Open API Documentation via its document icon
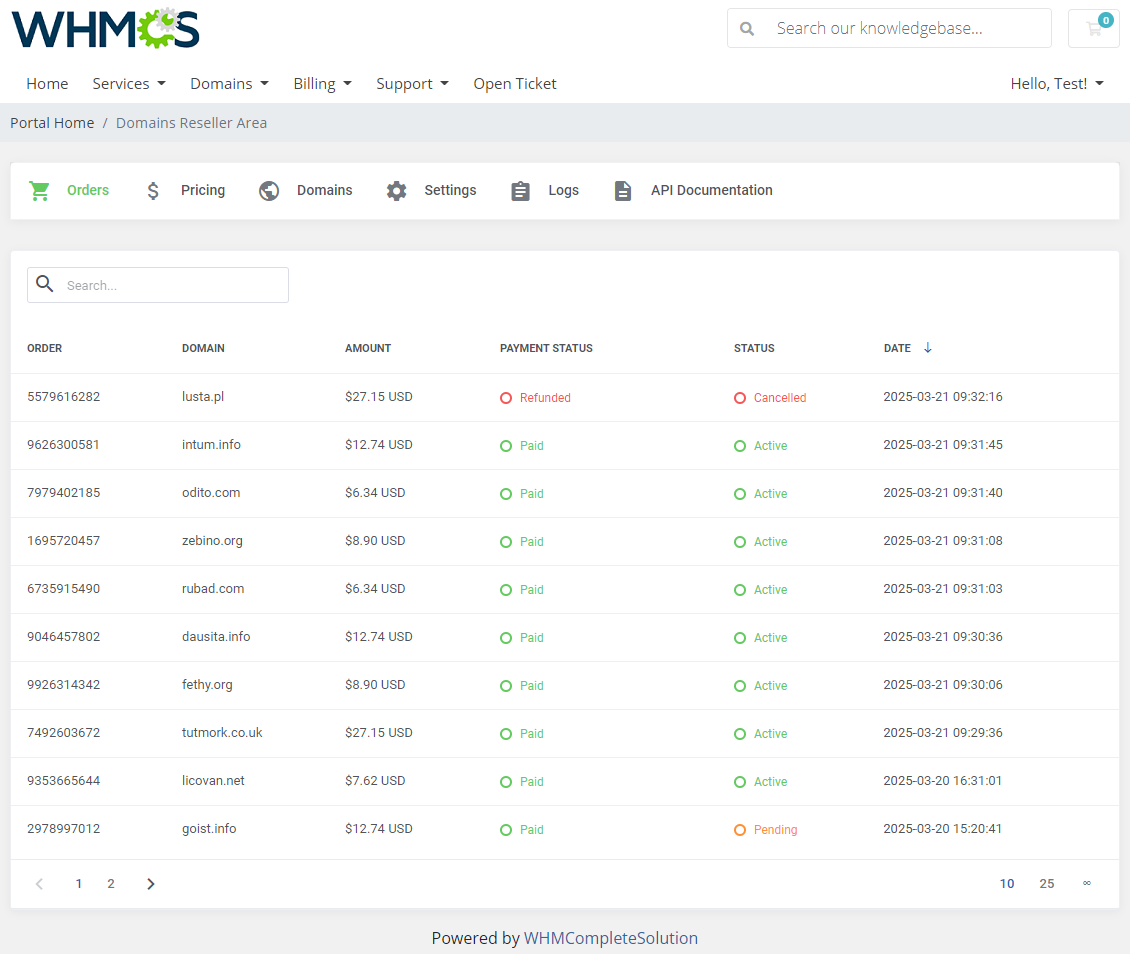Viewport: 1130px width, 954px height. click(623, 190)
